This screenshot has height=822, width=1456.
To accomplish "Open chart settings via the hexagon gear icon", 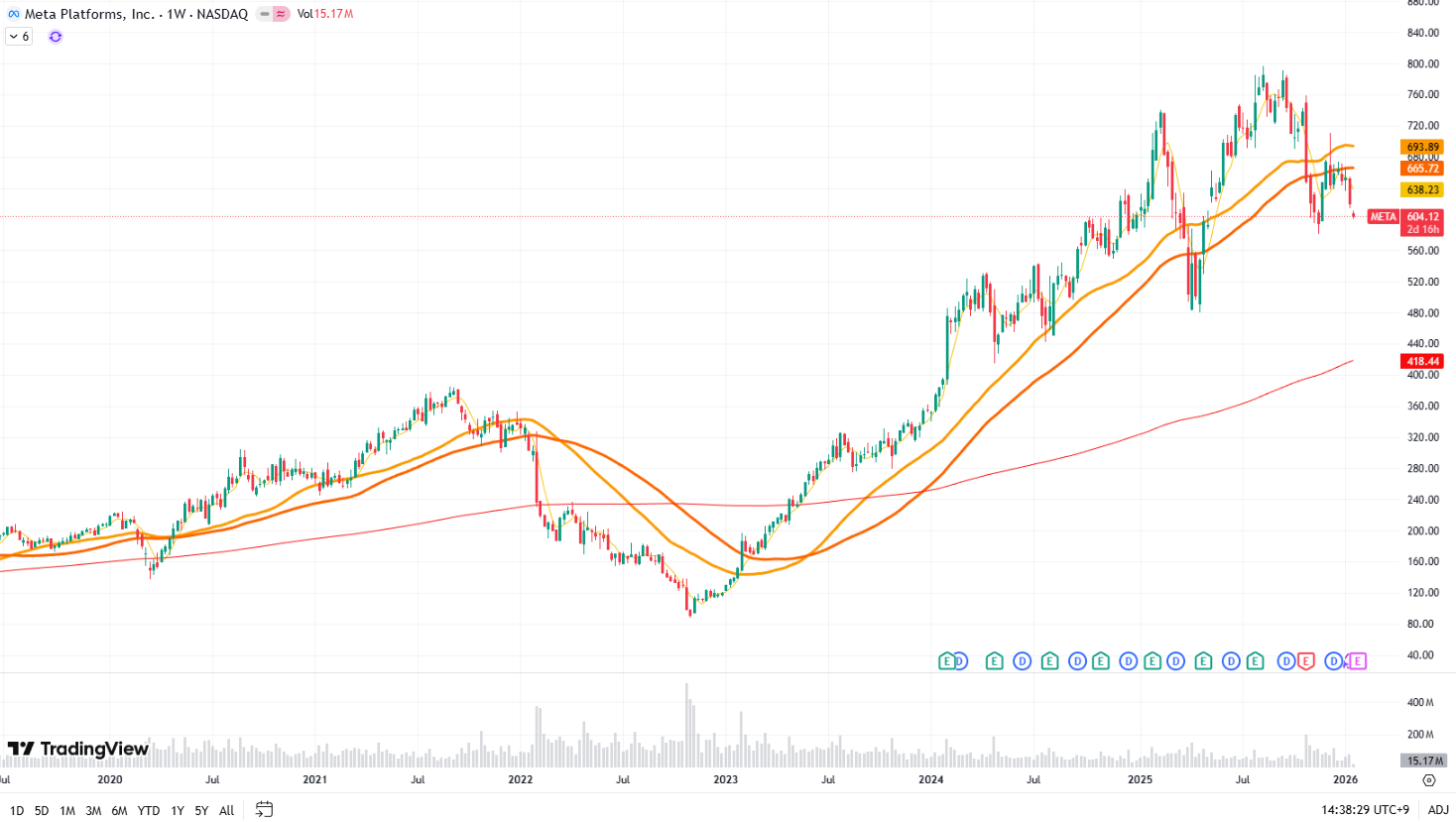I will pyautogui.click(x=1429, y=780).
